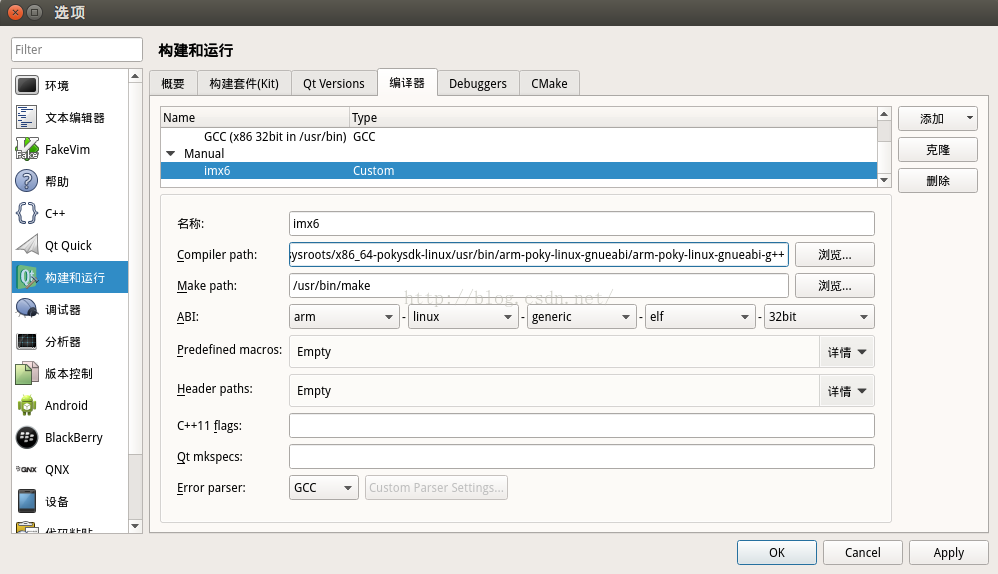Viewport: 998px width, 574px height.
Task: Open the 帮助 help question-mark icon
Action: tap(27, 181)
